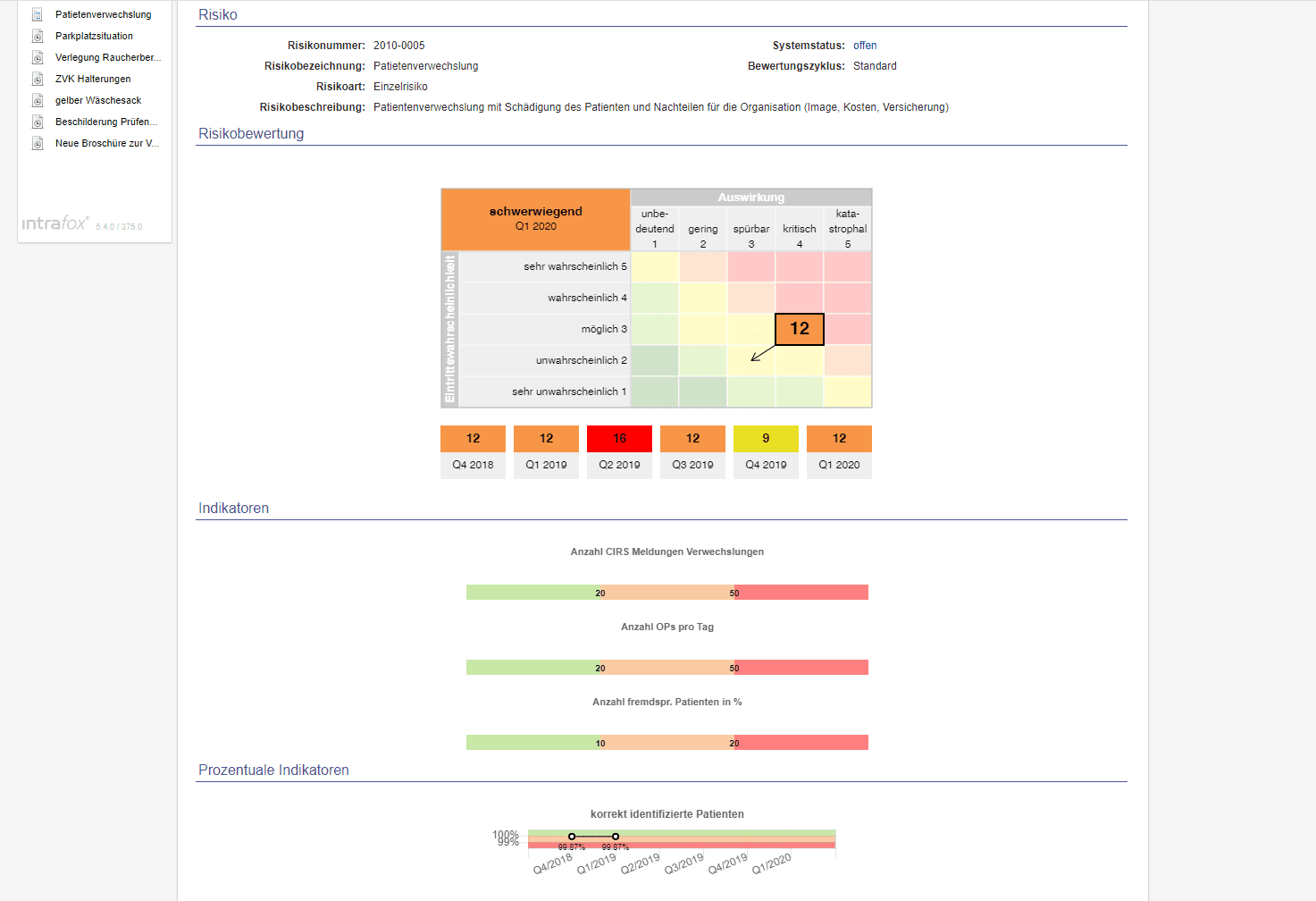Click document icon beside Patietenverwechslung
The height and width of the screenshot is (901, 1316).
tap(38, 14)
